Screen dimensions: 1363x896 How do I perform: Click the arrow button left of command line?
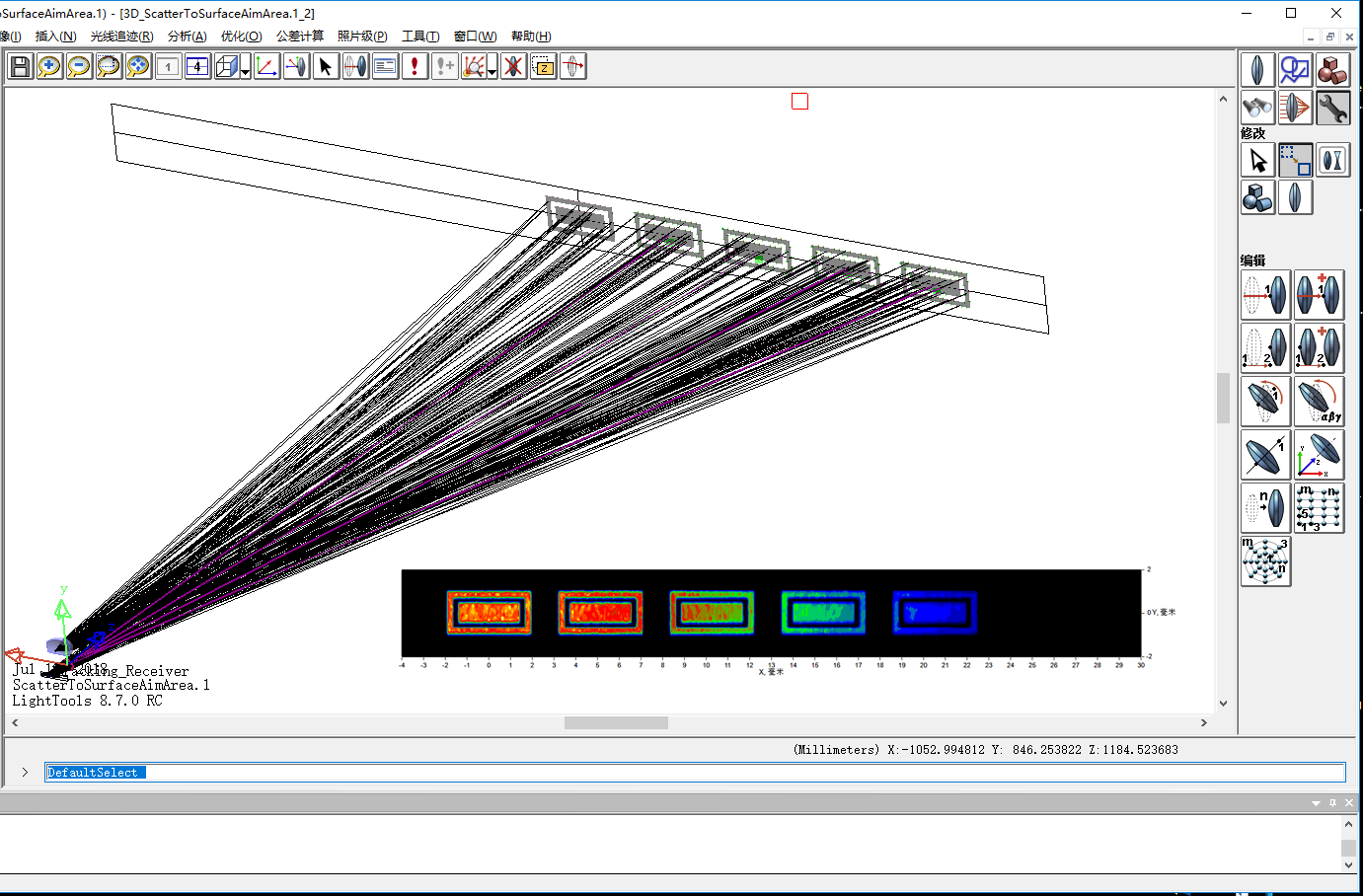coord(24,774)
